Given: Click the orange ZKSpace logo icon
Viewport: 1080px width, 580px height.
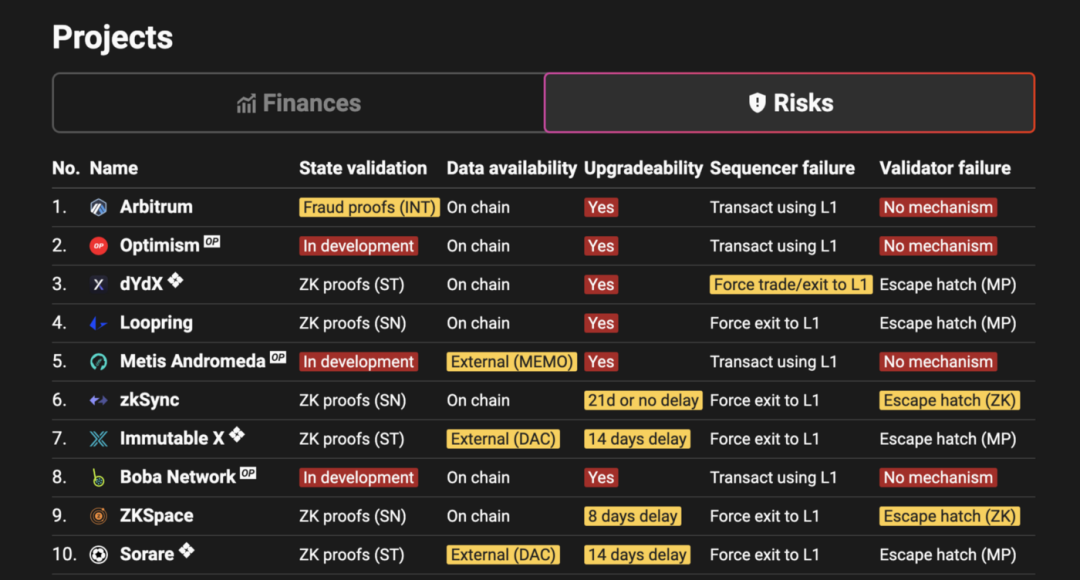Looking at the screenshot, I should (98, 516).
